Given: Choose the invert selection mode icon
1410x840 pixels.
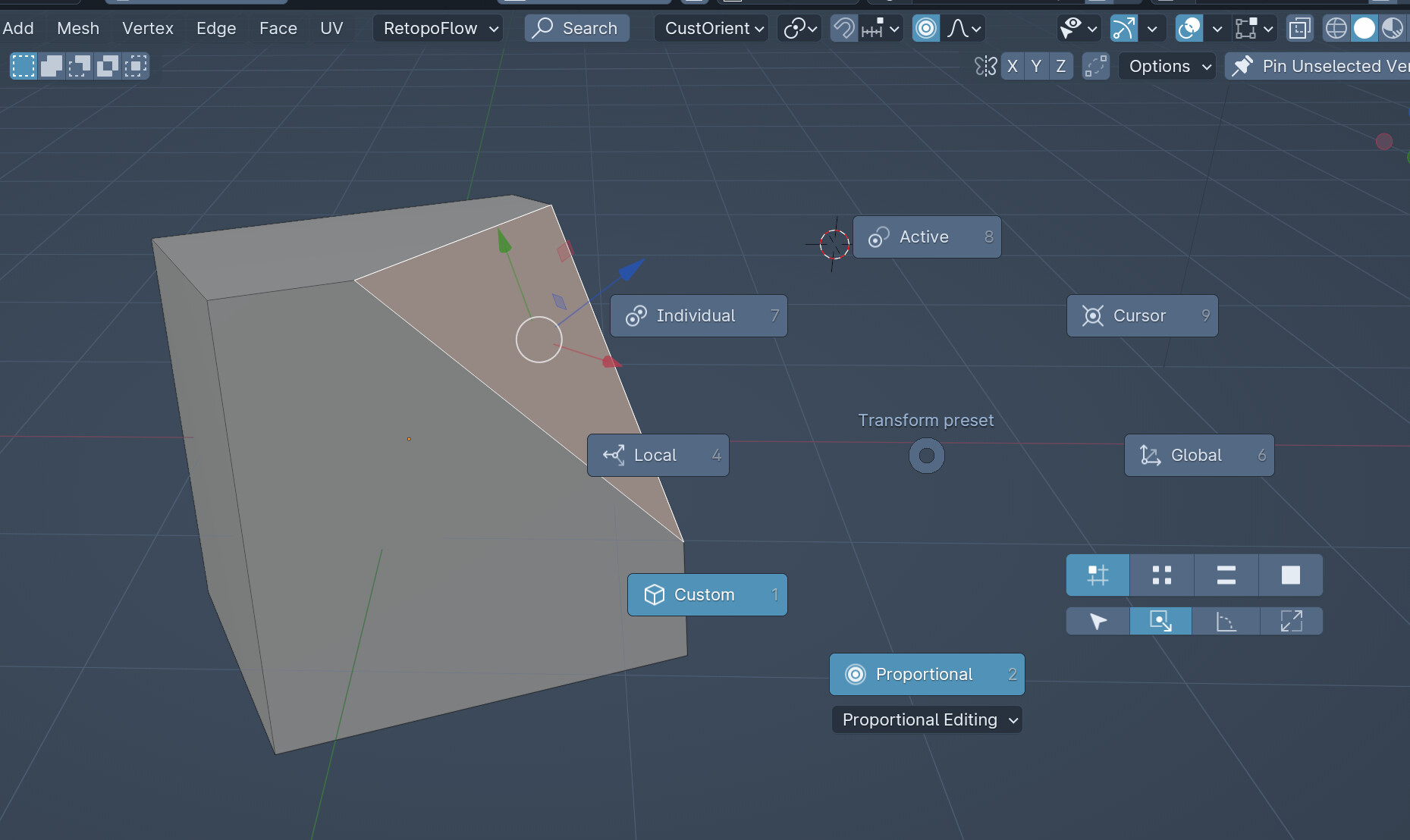Looking at the screenshot, I should (108, 66).
